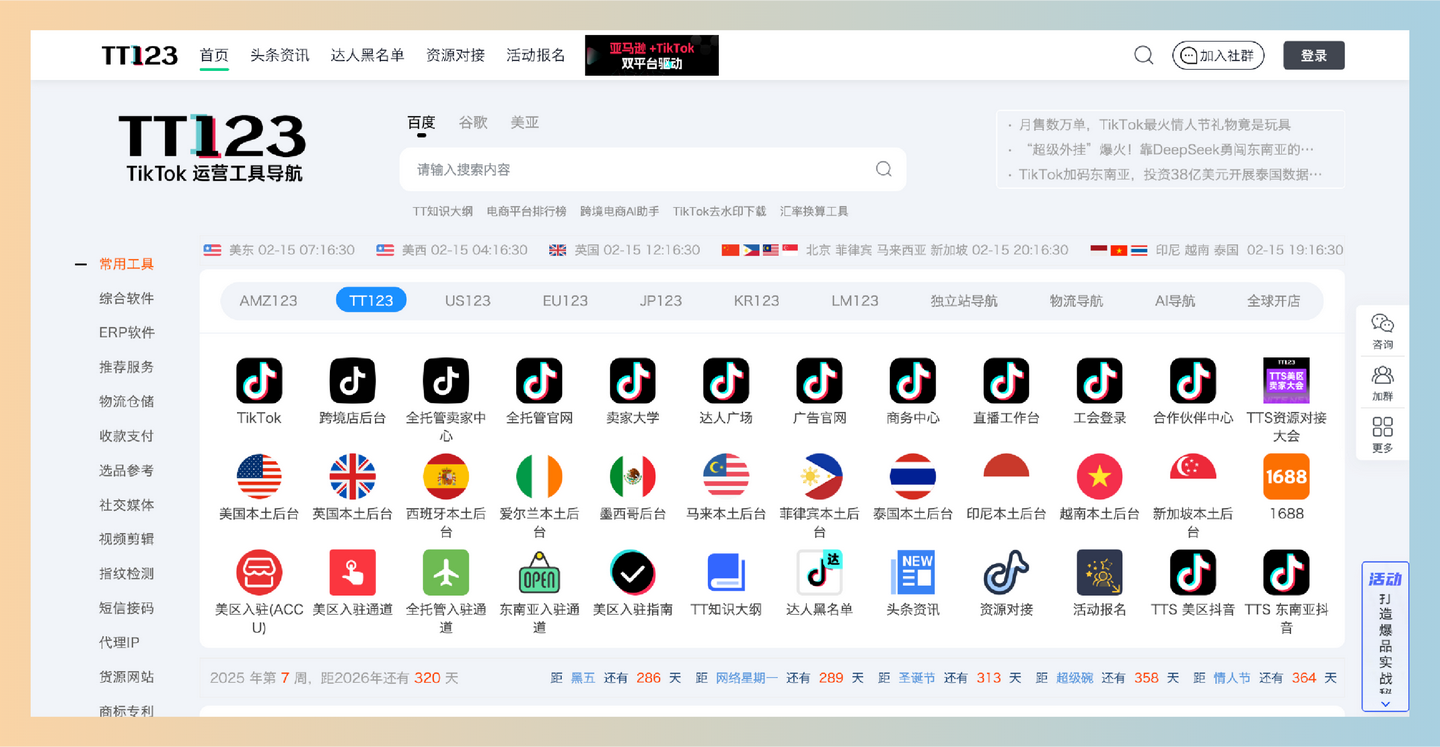1440x747 pixels.
Task: Click the 美区入驻通道 finger icon
Action: click(x=352, y=572)
